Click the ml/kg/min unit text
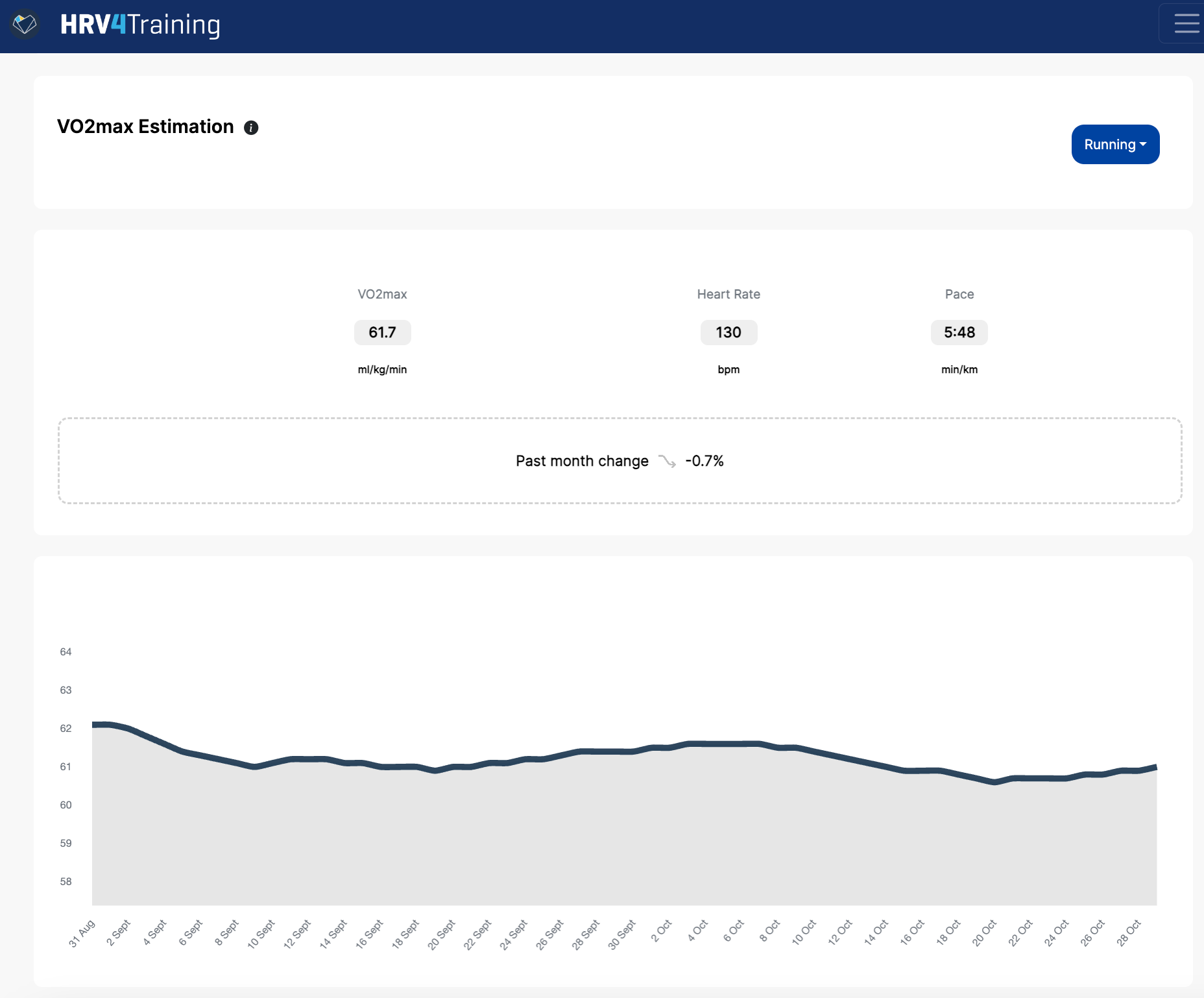 click(382, 369)
